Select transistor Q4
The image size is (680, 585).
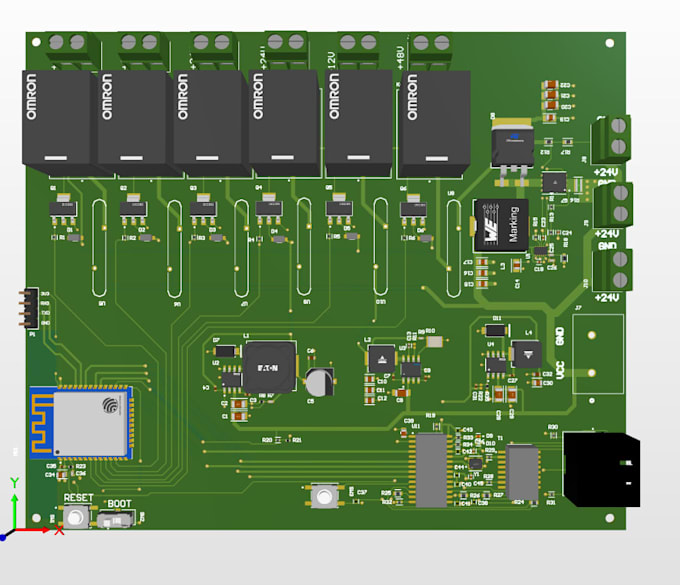click(x=269, y=208)
